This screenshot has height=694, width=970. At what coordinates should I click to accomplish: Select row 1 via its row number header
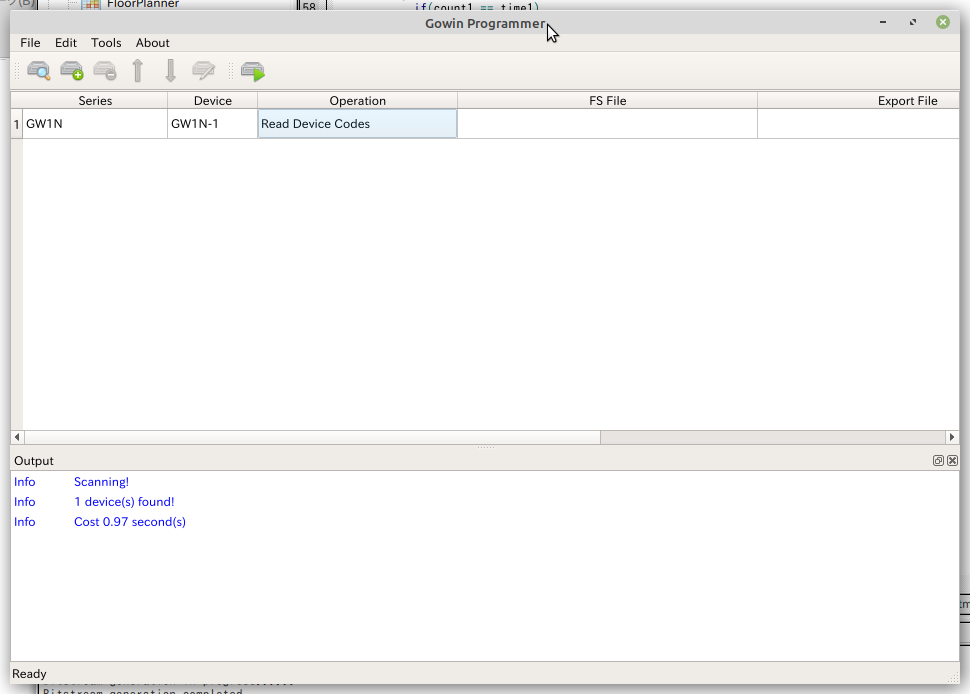[x=17, y=124]
